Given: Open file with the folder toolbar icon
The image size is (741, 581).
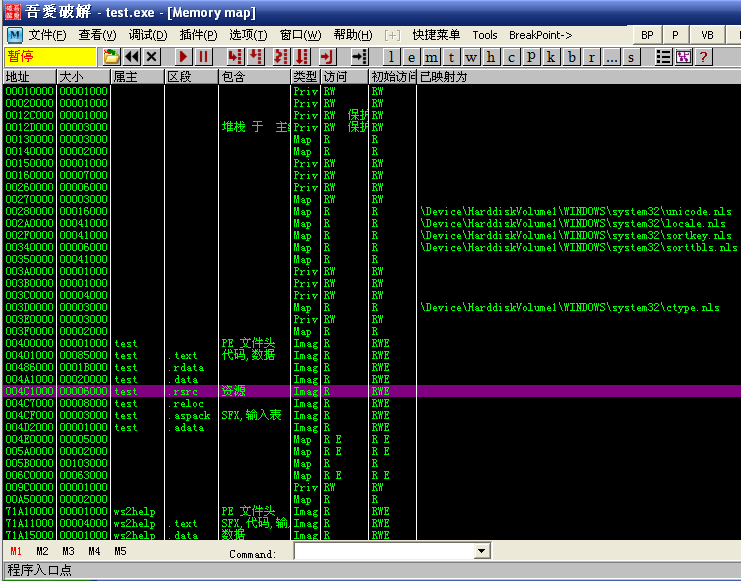Looking at the screenshot, I should [111, 57].
